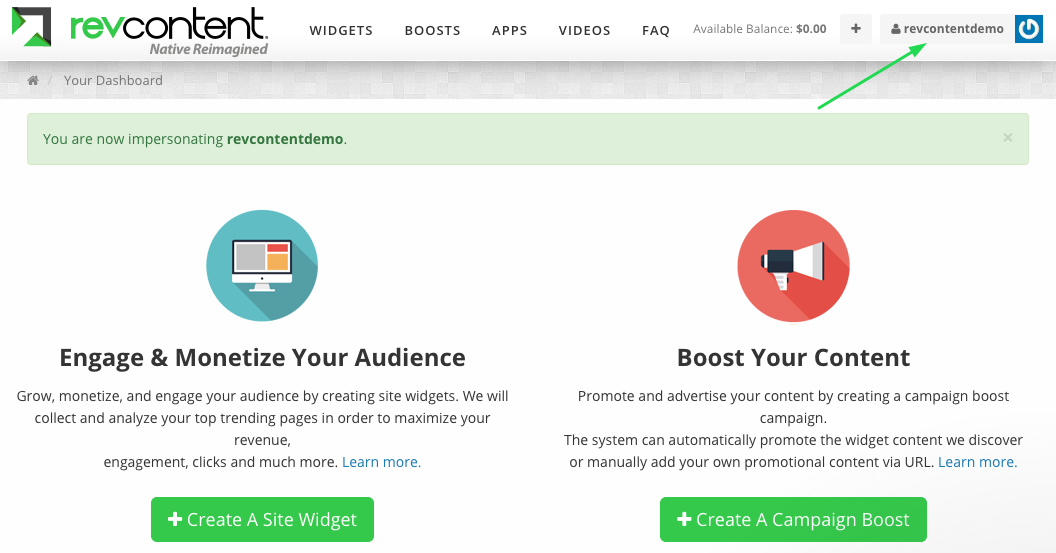The height and width of the screenshot is (553, 1056).
Task: Click the impersonating revcontentdemo message text
Action: tap(195, 139)
